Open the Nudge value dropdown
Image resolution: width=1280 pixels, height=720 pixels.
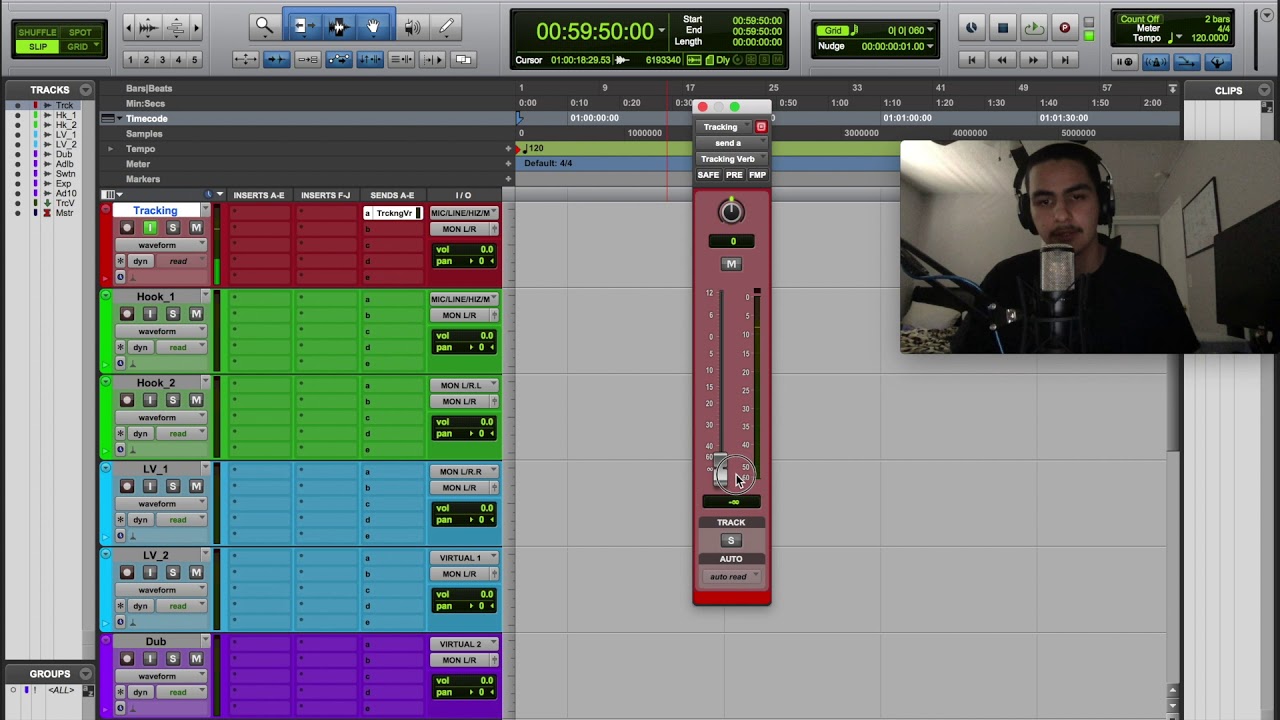[930, 46]
